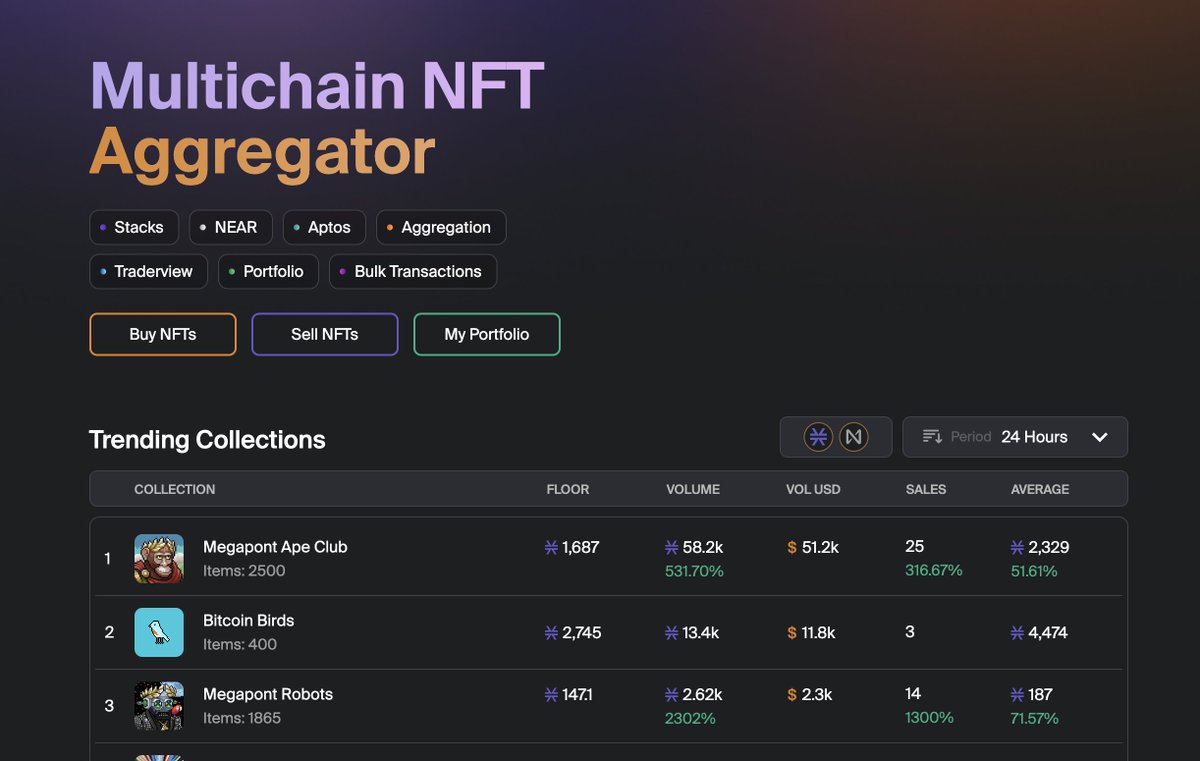Click the 2302% volume change value

tap(690, 718)
